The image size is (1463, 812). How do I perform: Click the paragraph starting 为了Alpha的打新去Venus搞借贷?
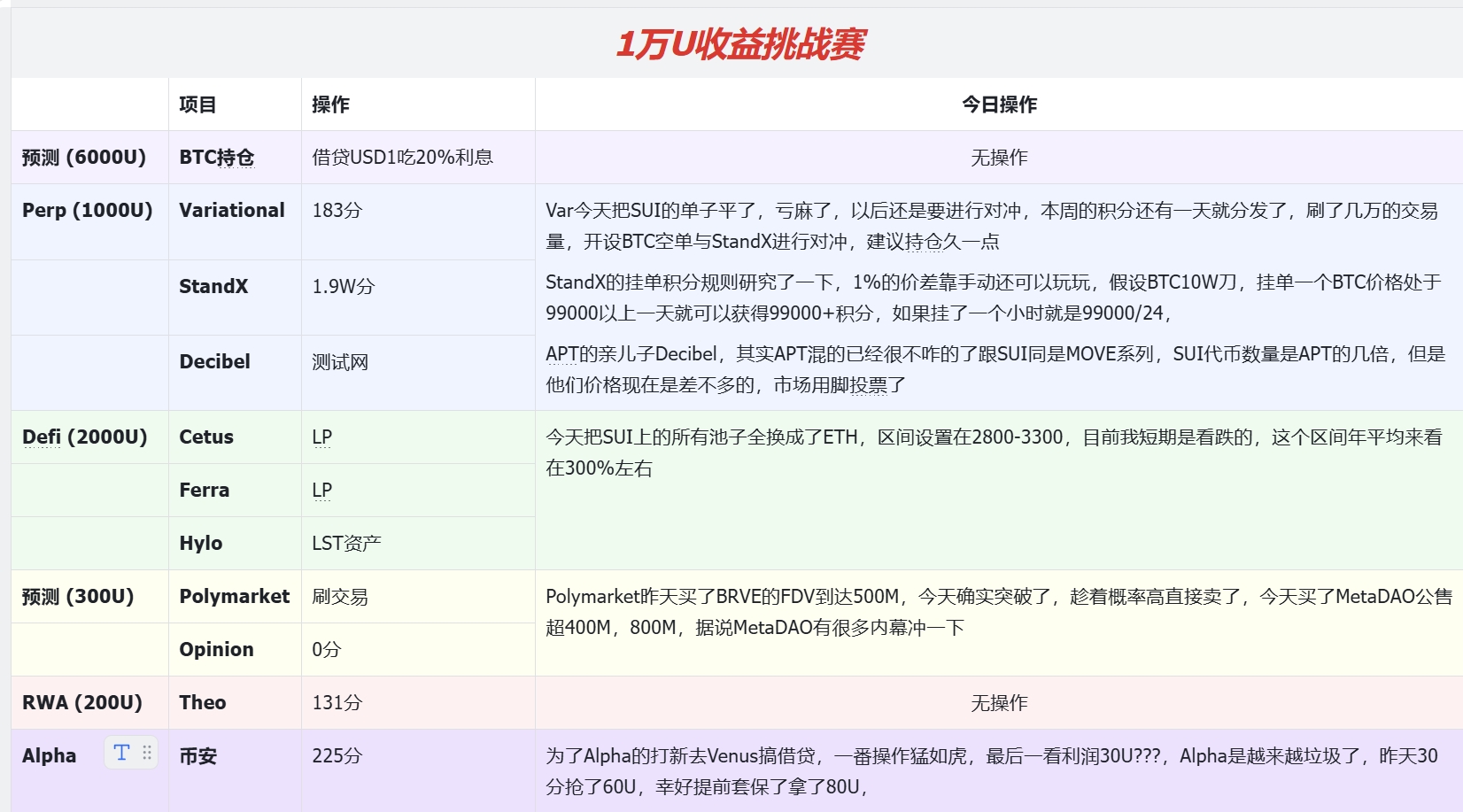click(992, 771)
